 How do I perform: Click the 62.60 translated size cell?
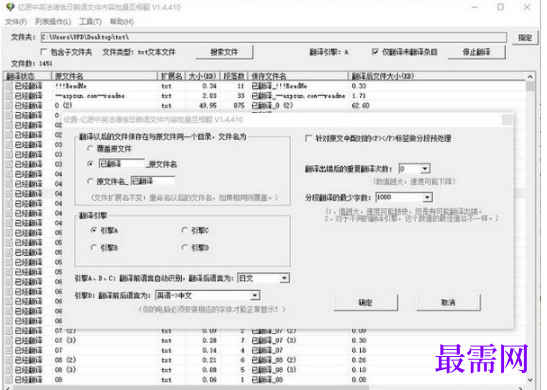(360, 105)
